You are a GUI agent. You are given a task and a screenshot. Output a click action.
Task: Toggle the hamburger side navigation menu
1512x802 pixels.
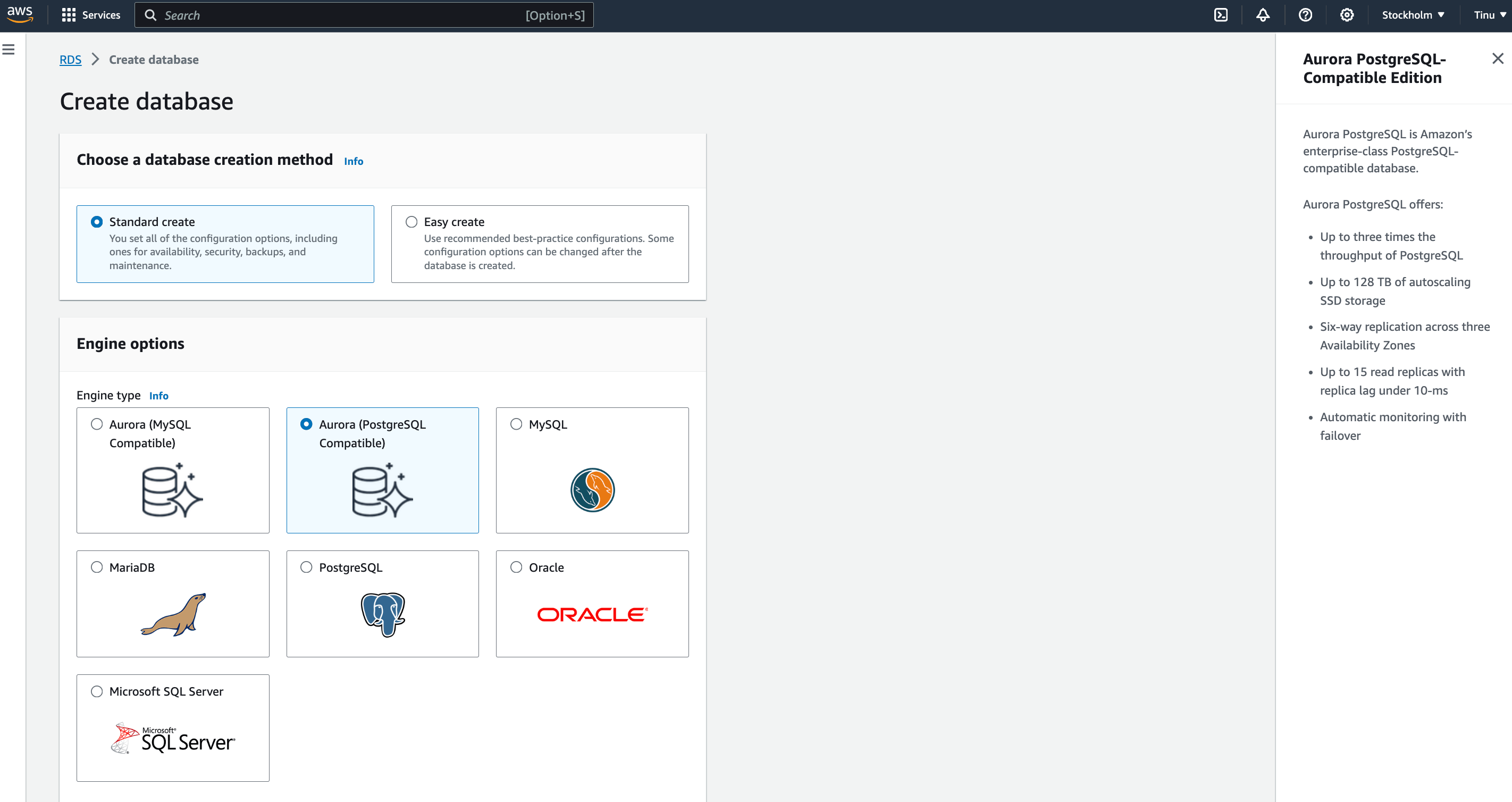pos(9,50)
